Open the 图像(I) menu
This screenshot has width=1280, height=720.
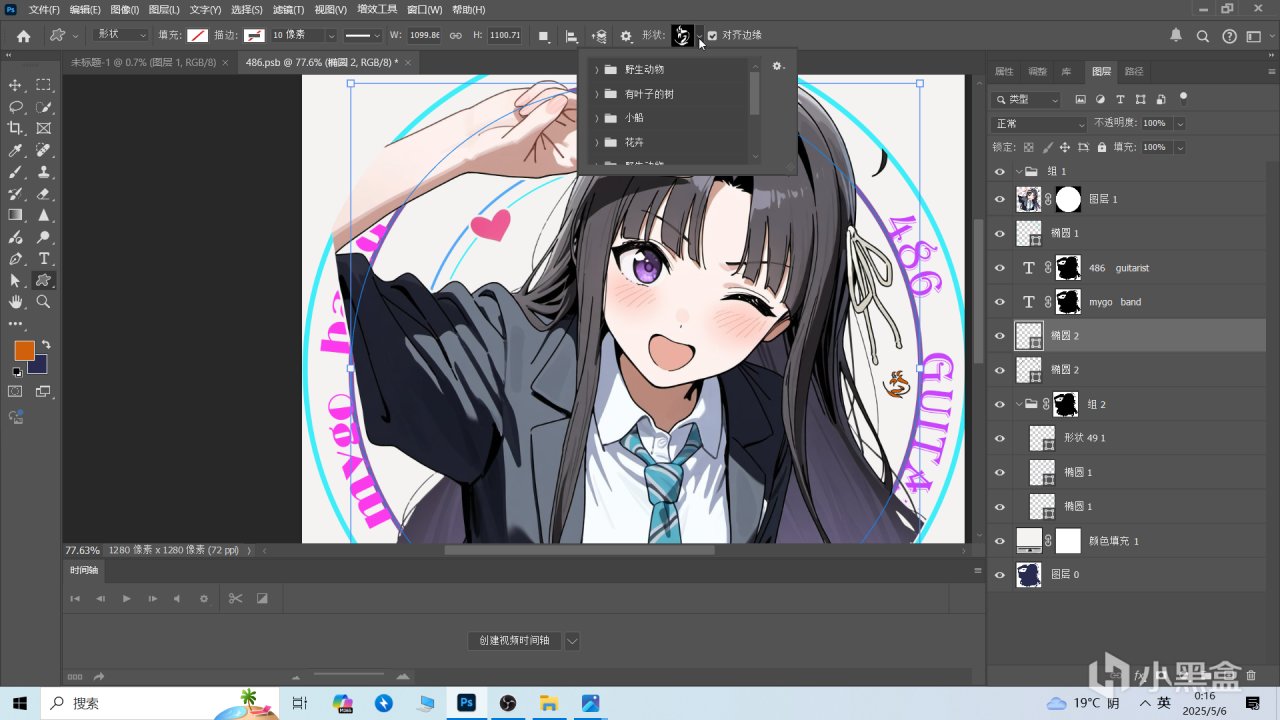[x=125, y=9]
